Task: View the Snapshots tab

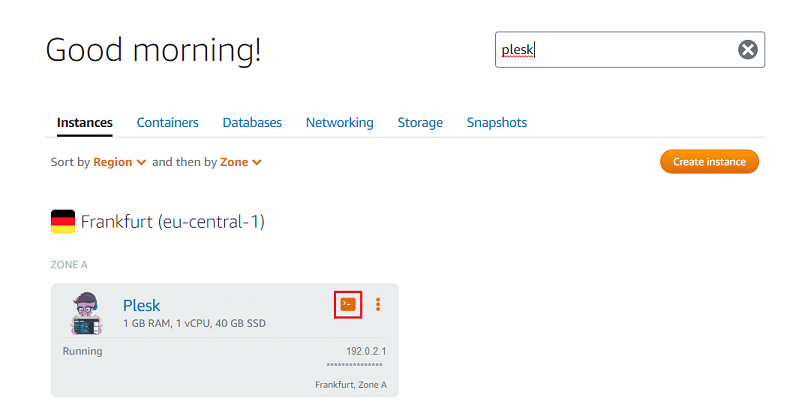Action: tap(496, 123)
